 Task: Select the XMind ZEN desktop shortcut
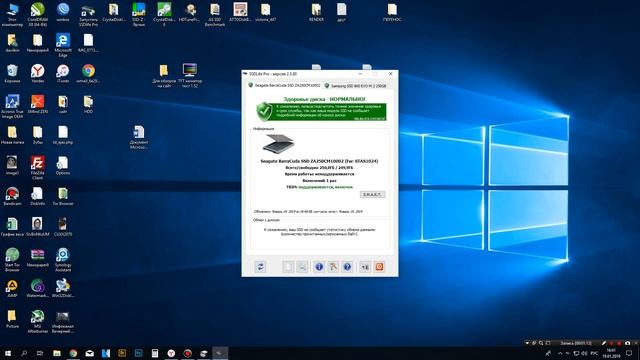coord(38,104)
